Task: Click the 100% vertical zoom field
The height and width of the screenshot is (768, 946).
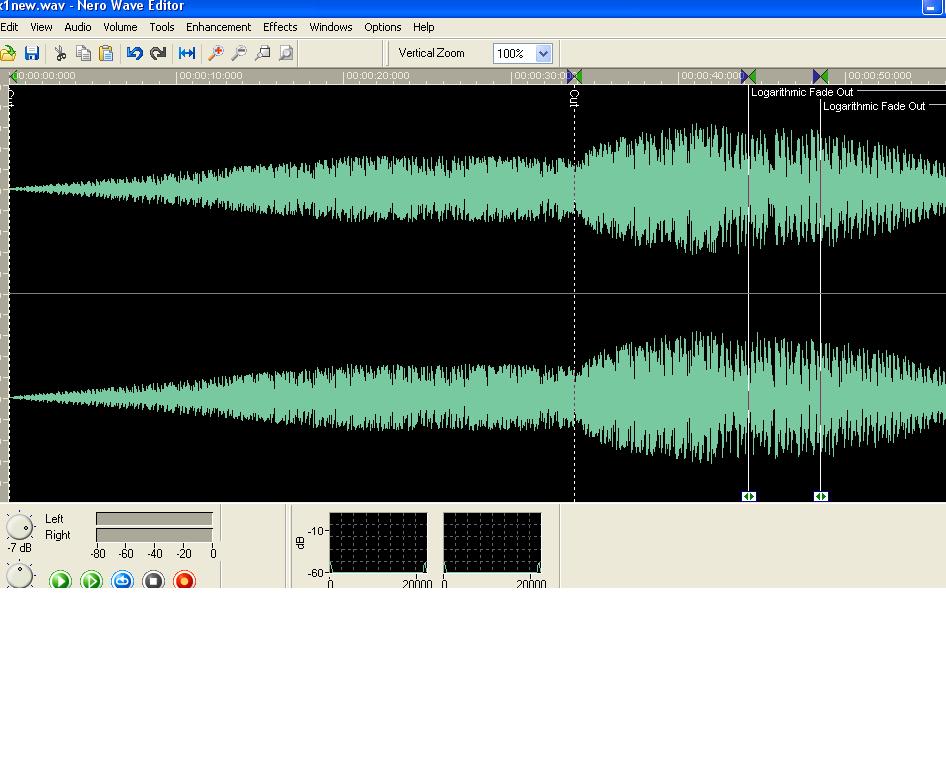Action: pyautogui.click(x=514, y=54)
